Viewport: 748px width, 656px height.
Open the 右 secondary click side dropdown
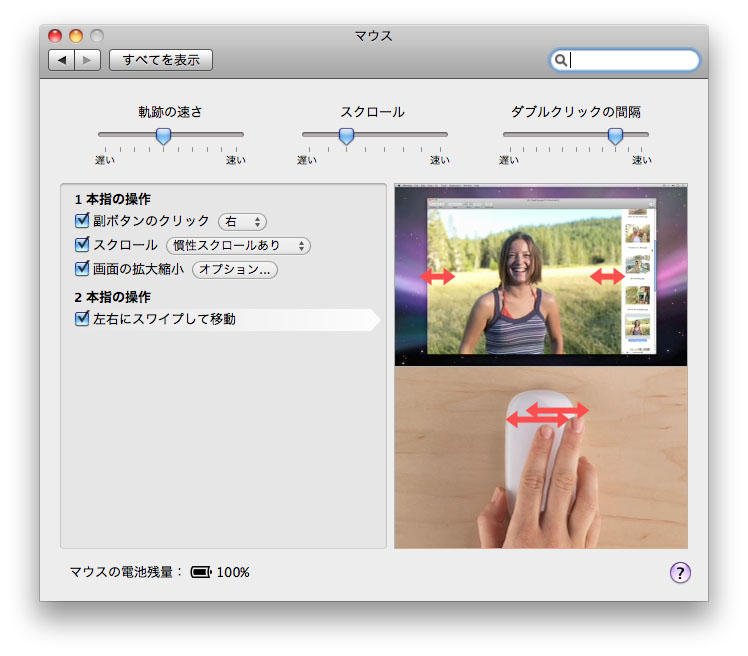[242, 221]
